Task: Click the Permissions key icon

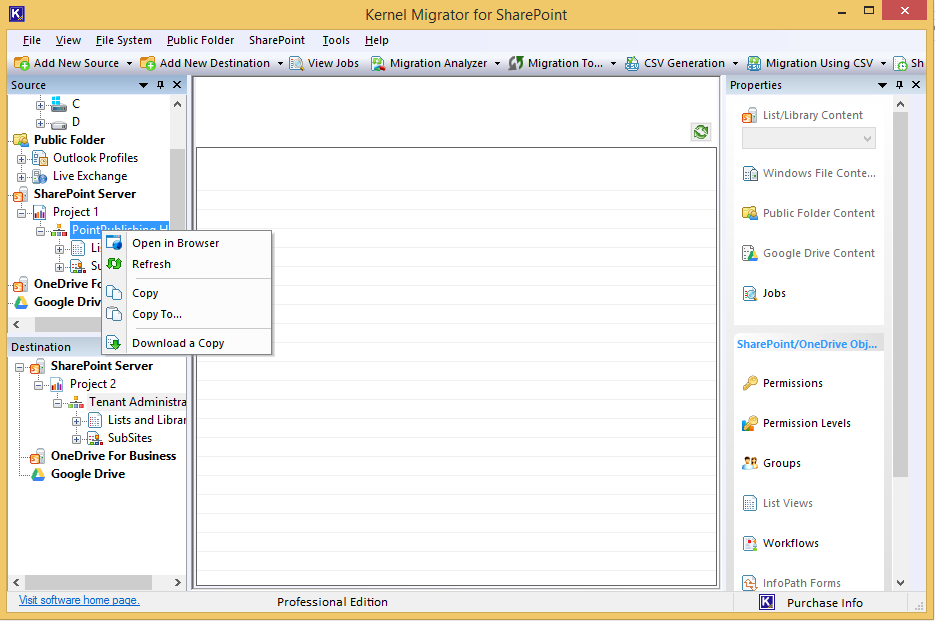Action: pos(750,383)
